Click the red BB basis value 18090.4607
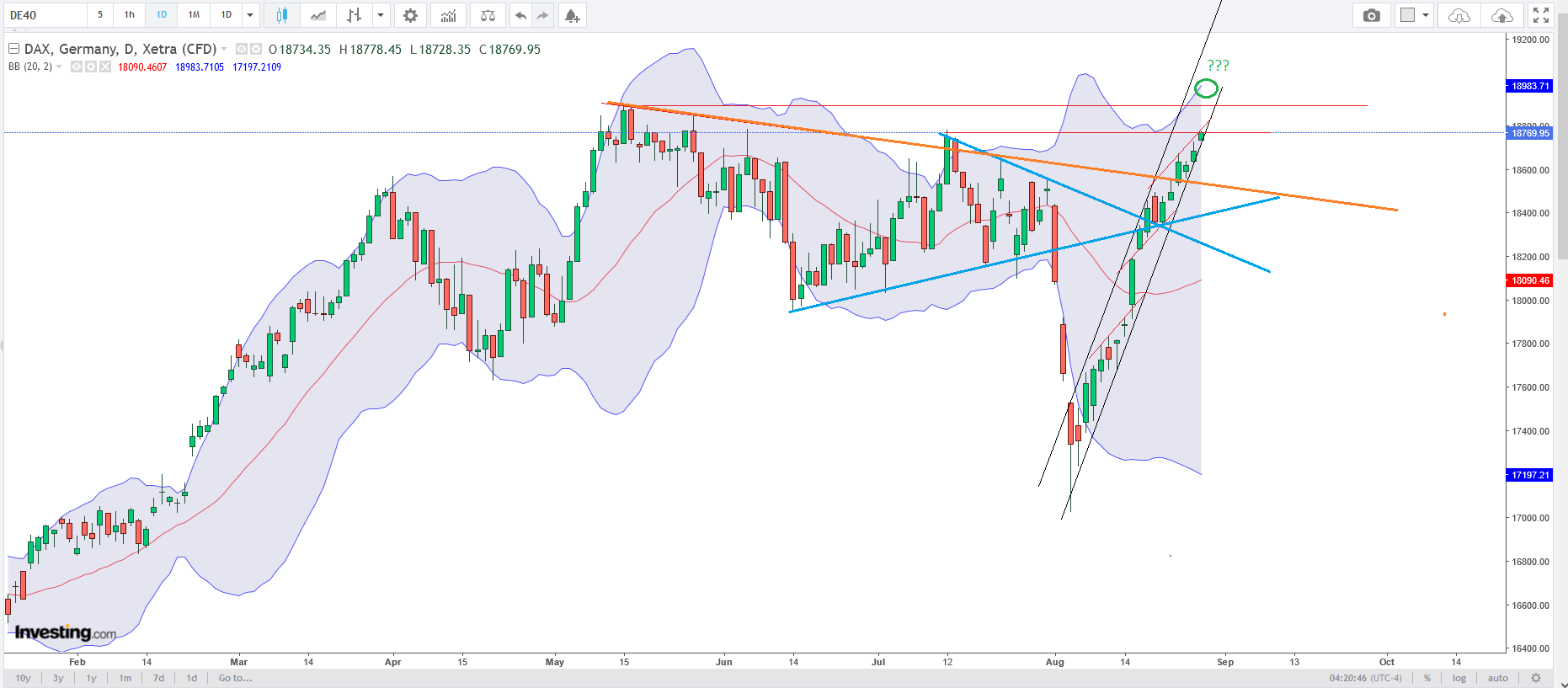The height and width of the screenshot is (688, 1568). point(142,67)
